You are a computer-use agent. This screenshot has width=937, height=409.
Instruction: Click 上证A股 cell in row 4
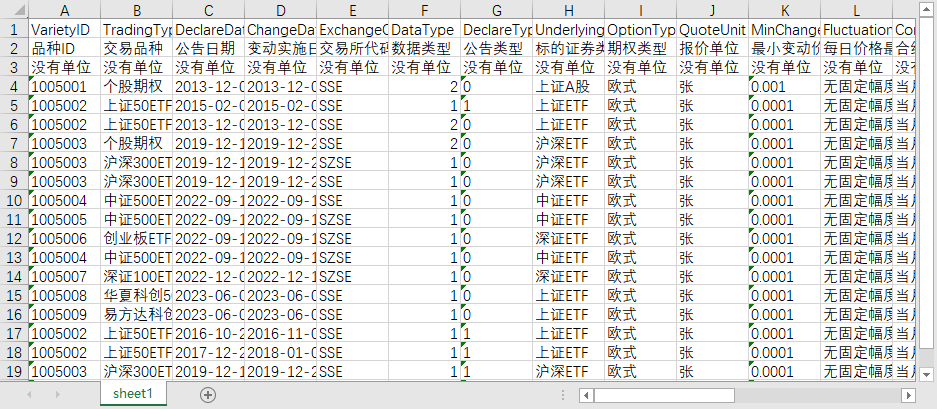[568, 86]
